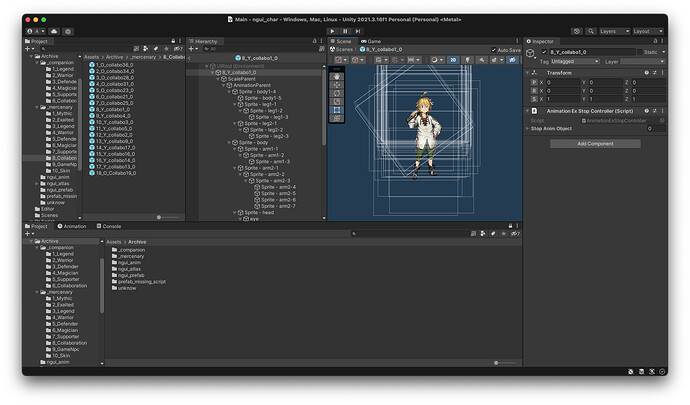Image resolution: width=690 pixels, height=405 pixels.
Task: Toggle scene visibility icon in Scene toolbar
Action: [512, 60]
